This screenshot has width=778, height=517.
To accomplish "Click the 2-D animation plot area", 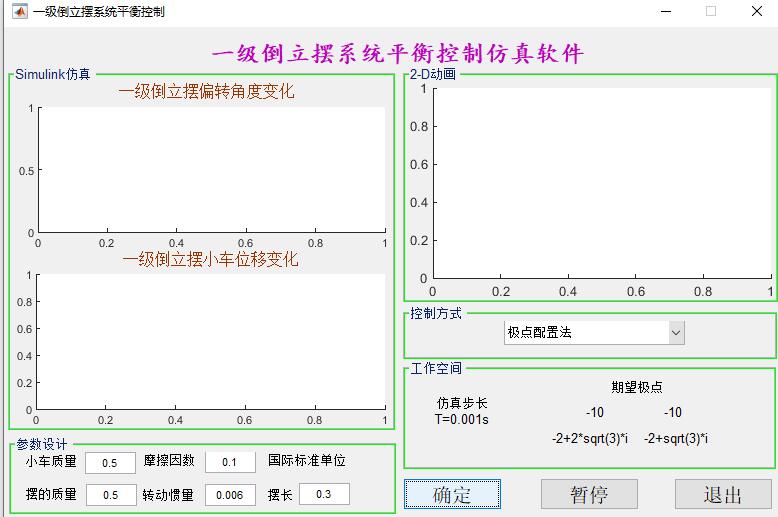I will click(603, 183).
